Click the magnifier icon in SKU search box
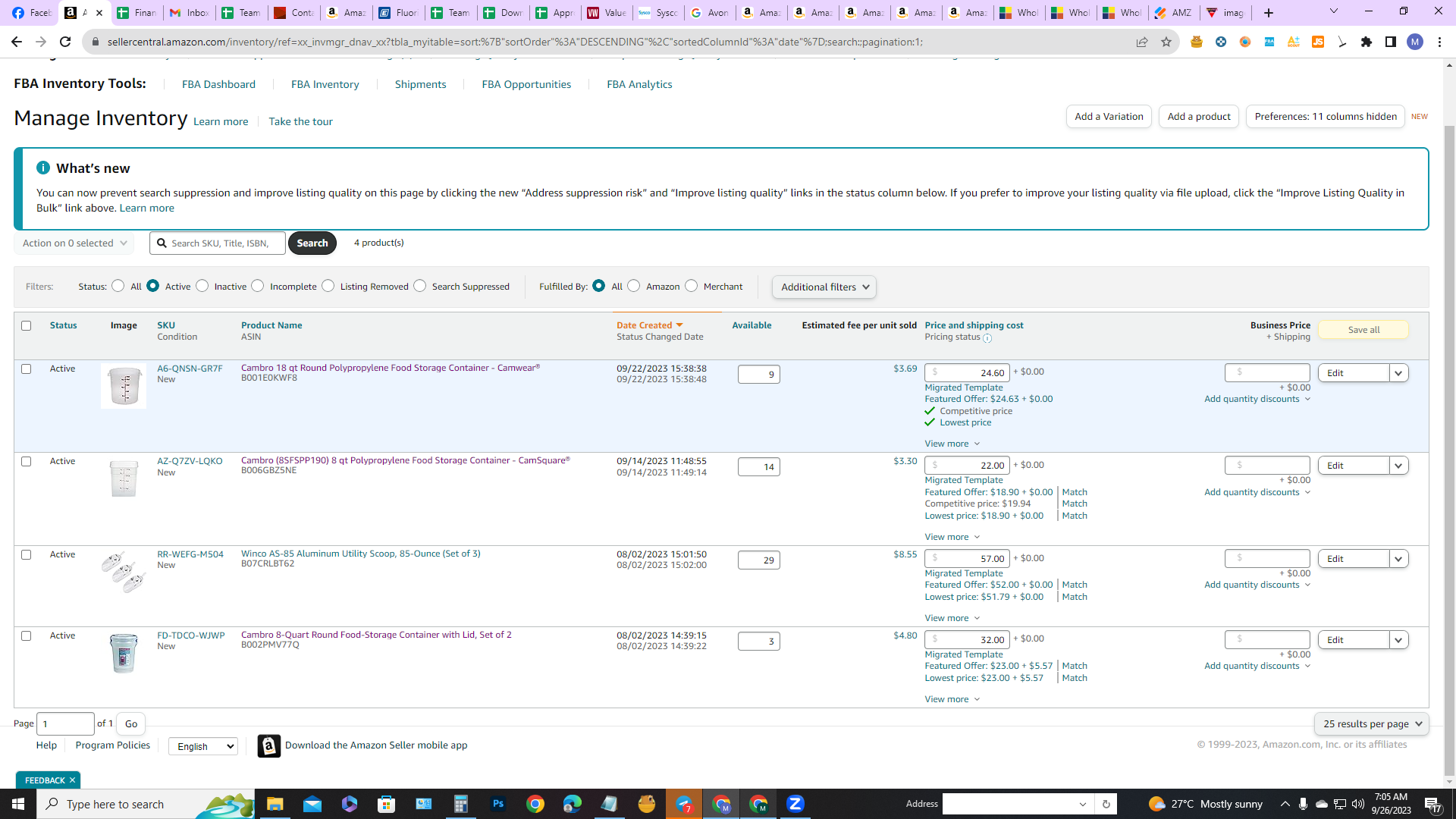This screenshot has height=819, width=1456. [162, 243]
